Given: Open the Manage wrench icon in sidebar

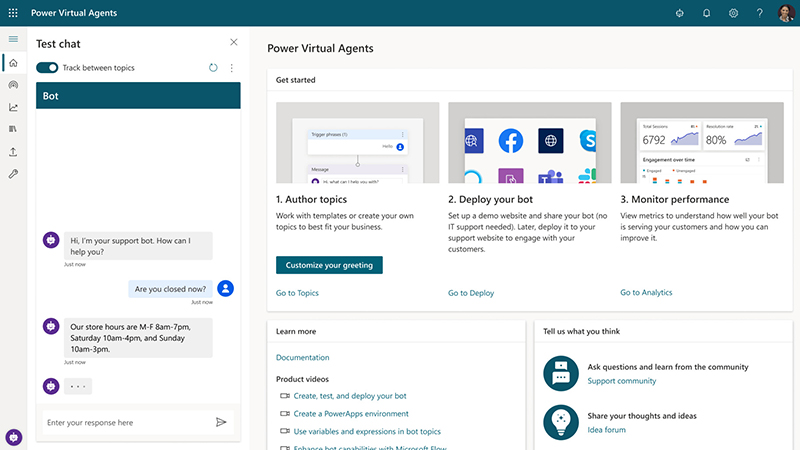Looking at the screenshot, I should [x=13, y=174].
